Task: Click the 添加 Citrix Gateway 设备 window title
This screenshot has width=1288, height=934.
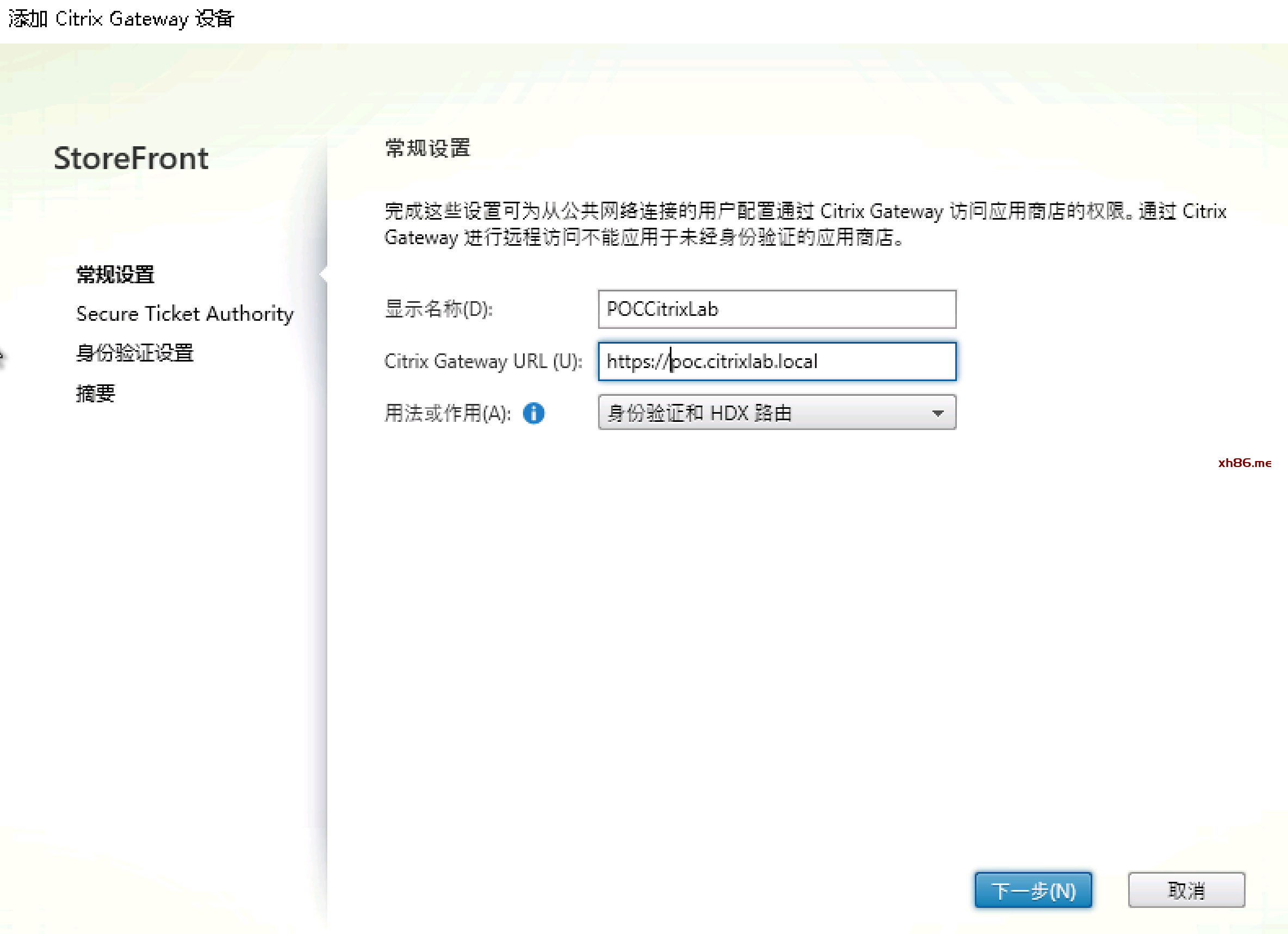Action: point(121,18)
